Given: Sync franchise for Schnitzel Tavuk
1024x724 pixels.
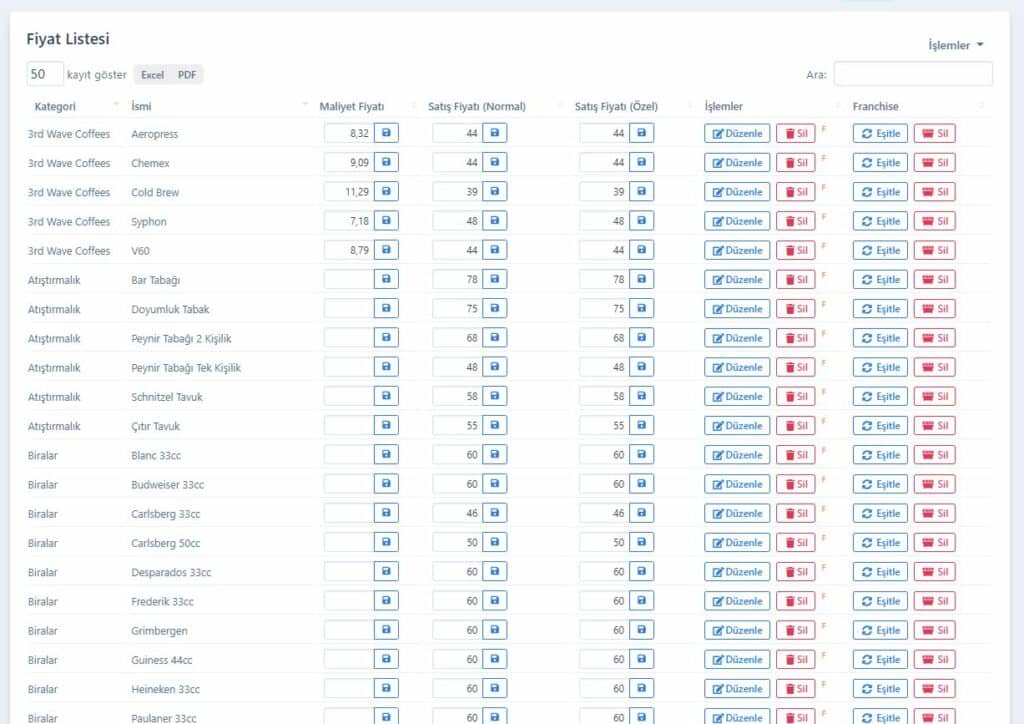Looking at the screenshot, I should tap(880, 396).
